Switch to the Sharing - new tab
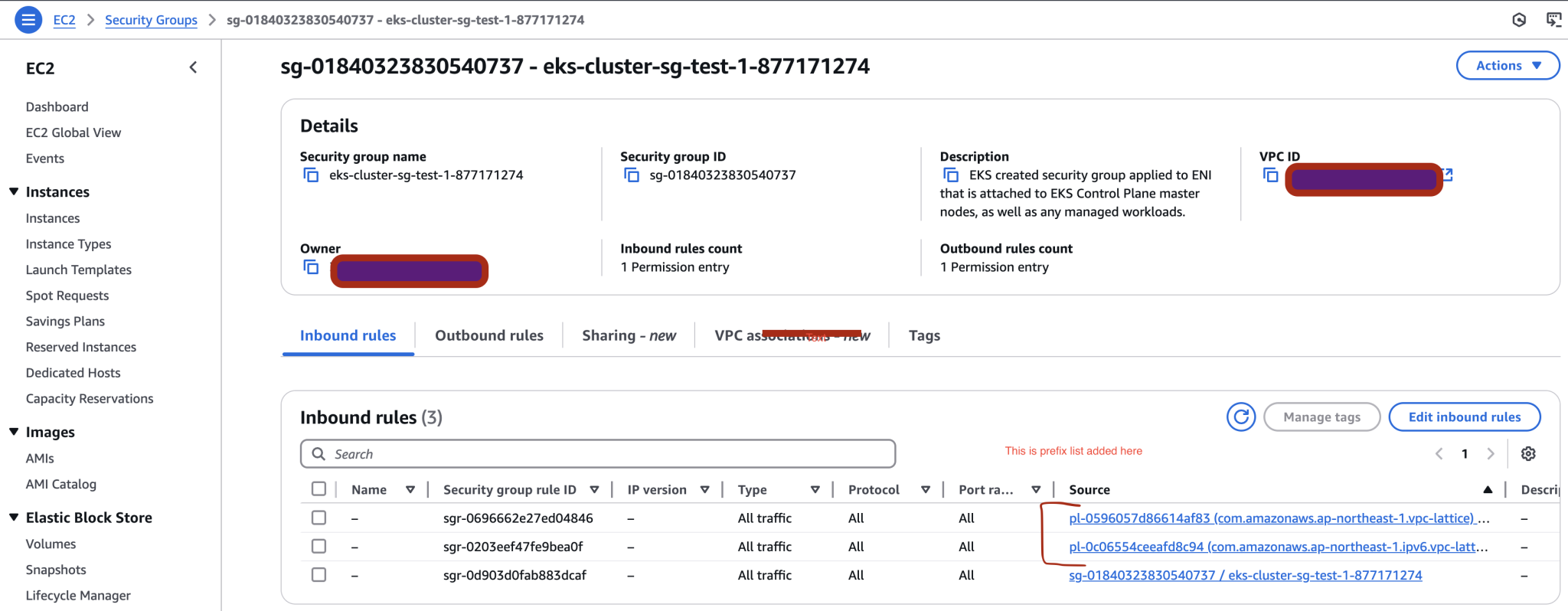The height and width of the screenshot is (611, 1568). pyautogui.click(x=629, y=335)
